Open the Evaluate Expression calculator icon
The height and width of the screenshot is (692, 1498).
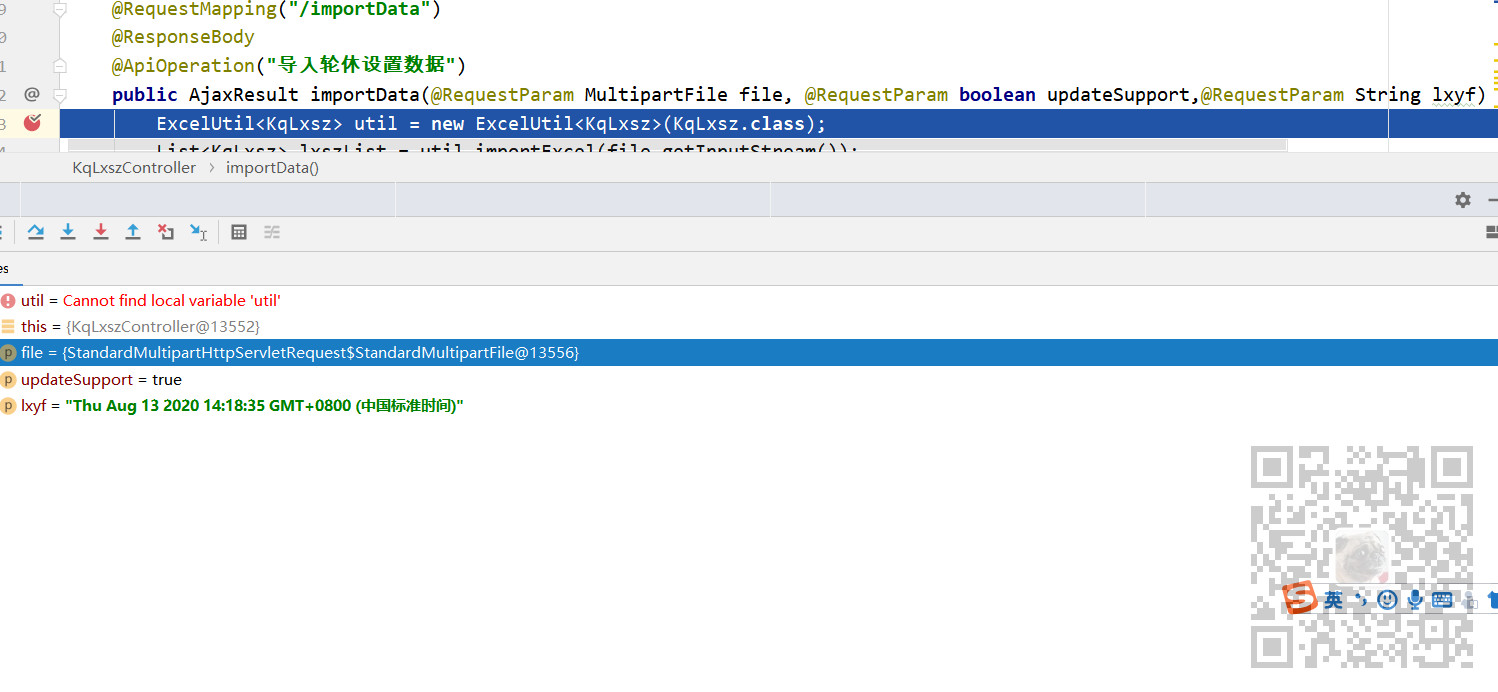click(x=239, y=232)
